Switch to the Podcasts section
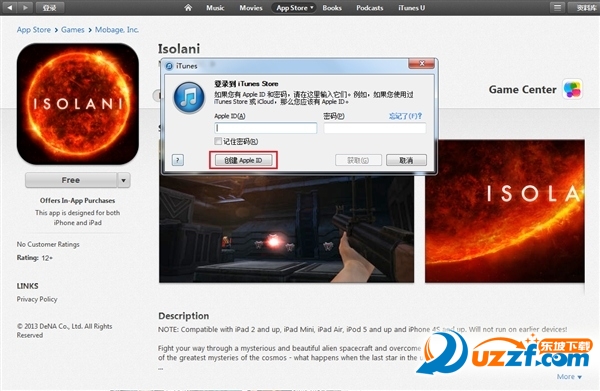600x391 pixels. pos(369,8)
